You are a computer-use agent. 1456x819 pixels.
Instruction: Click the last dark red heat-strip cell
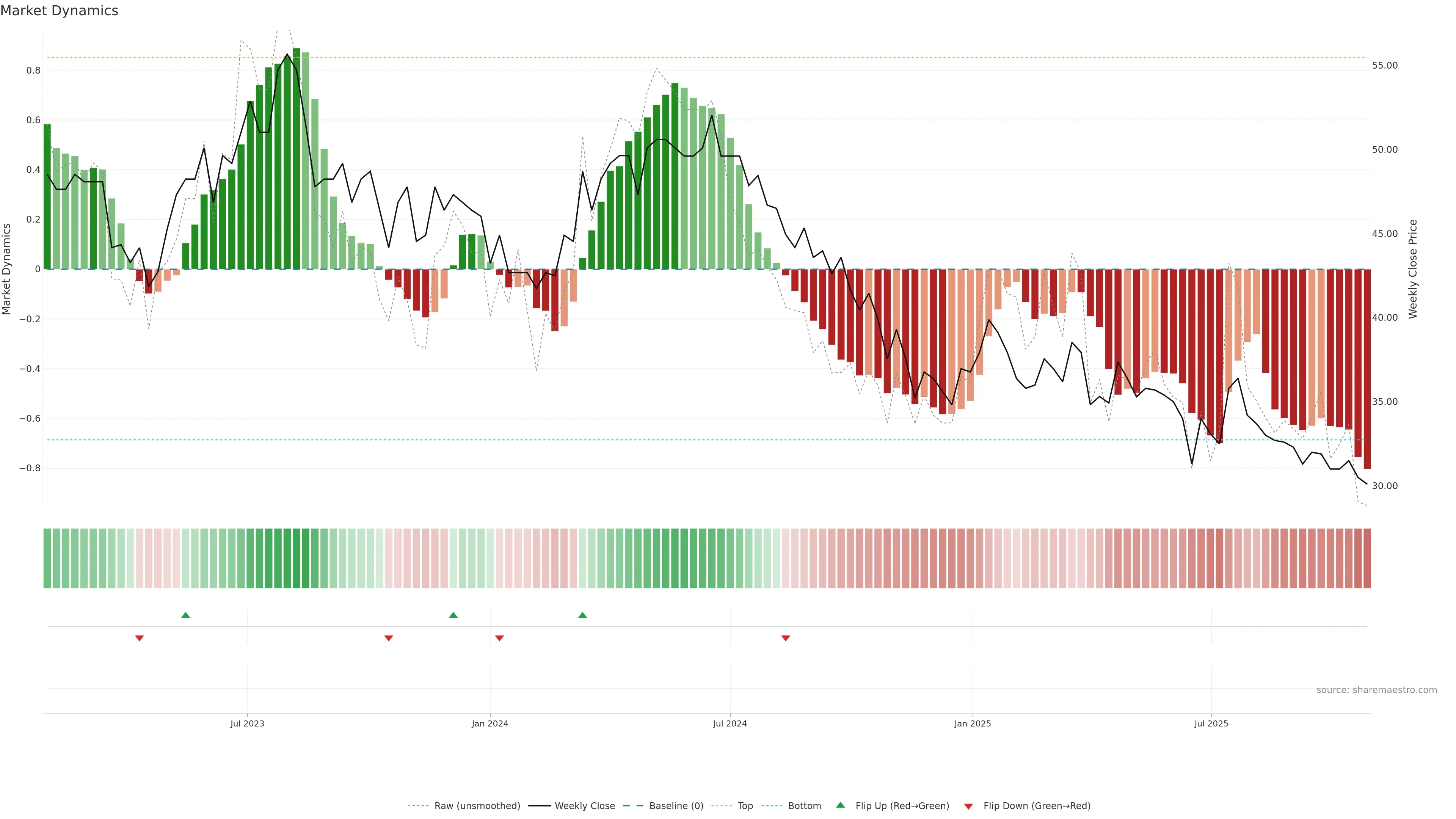click(x=1367, y=559)
